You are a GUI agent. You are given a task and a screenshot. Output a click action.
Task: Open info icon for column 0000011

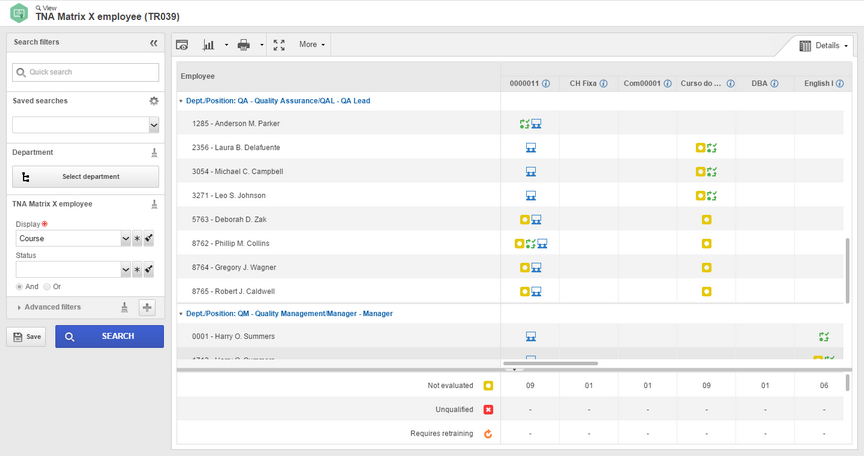click(546, 84)
